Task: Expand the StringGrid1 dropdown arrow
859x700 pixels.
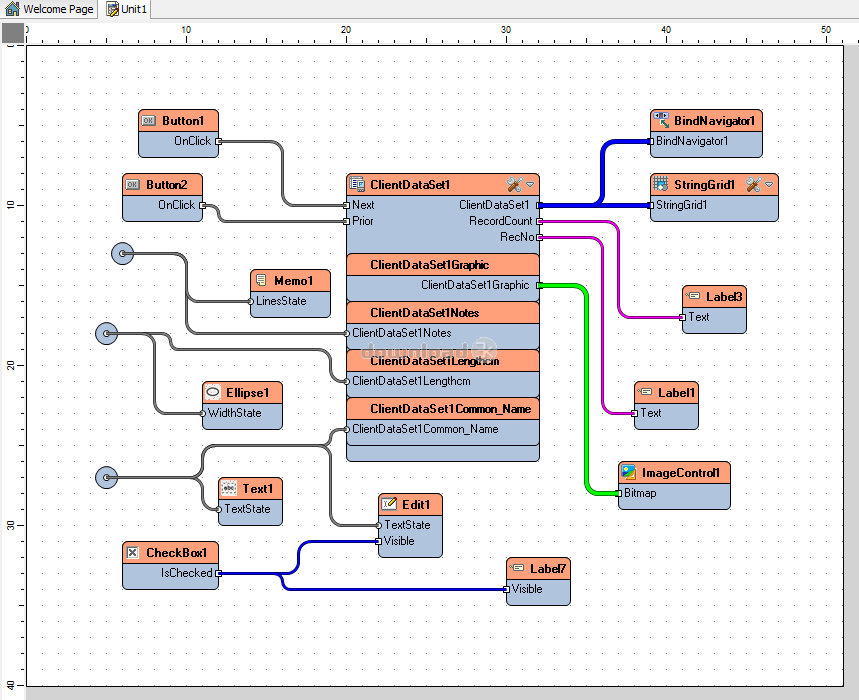Action: tap(769, 185)
